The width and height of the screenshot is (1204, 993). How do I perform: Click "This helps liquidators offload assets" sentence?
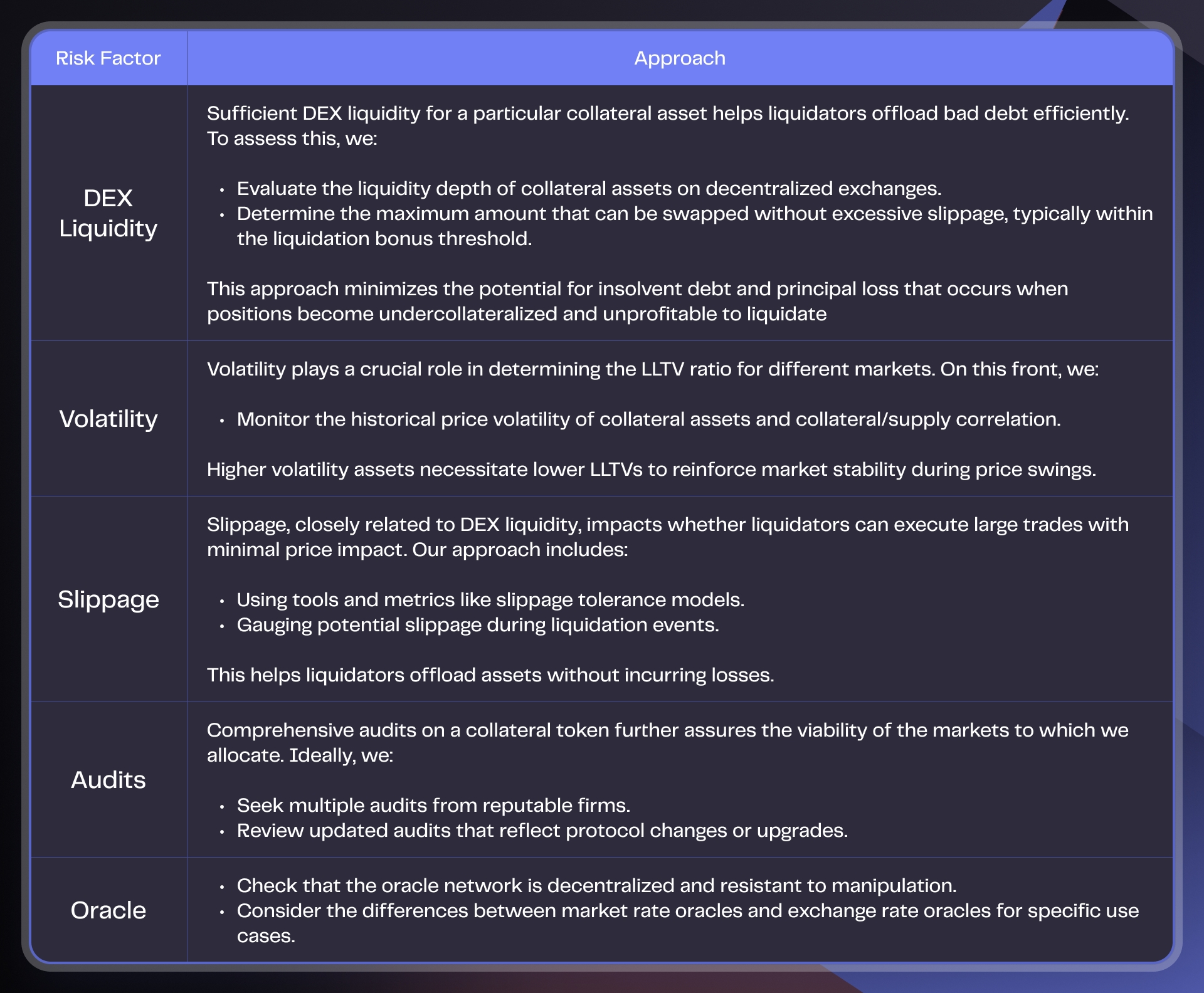pos(490,675)
